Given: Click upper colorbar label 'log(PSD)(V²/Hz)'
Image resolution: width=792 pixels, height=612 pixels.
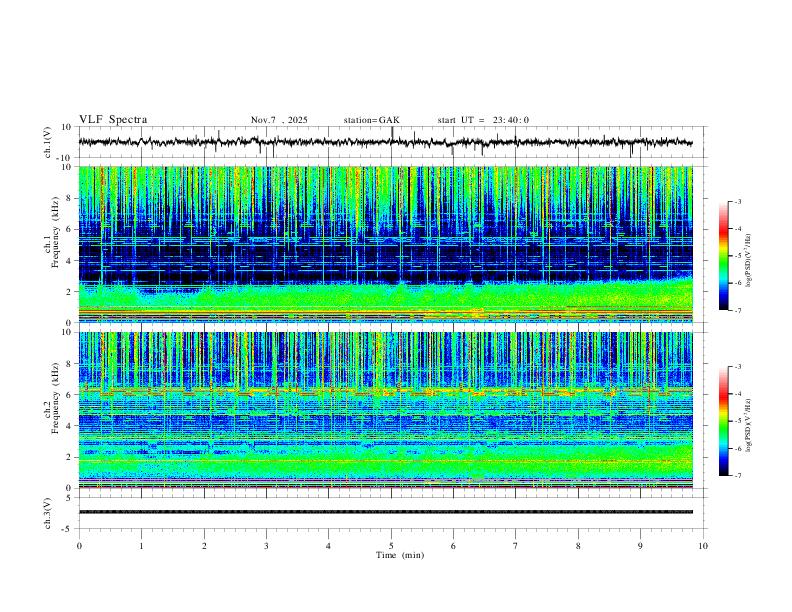Looking at the screenshot, I should coord(748,260).
